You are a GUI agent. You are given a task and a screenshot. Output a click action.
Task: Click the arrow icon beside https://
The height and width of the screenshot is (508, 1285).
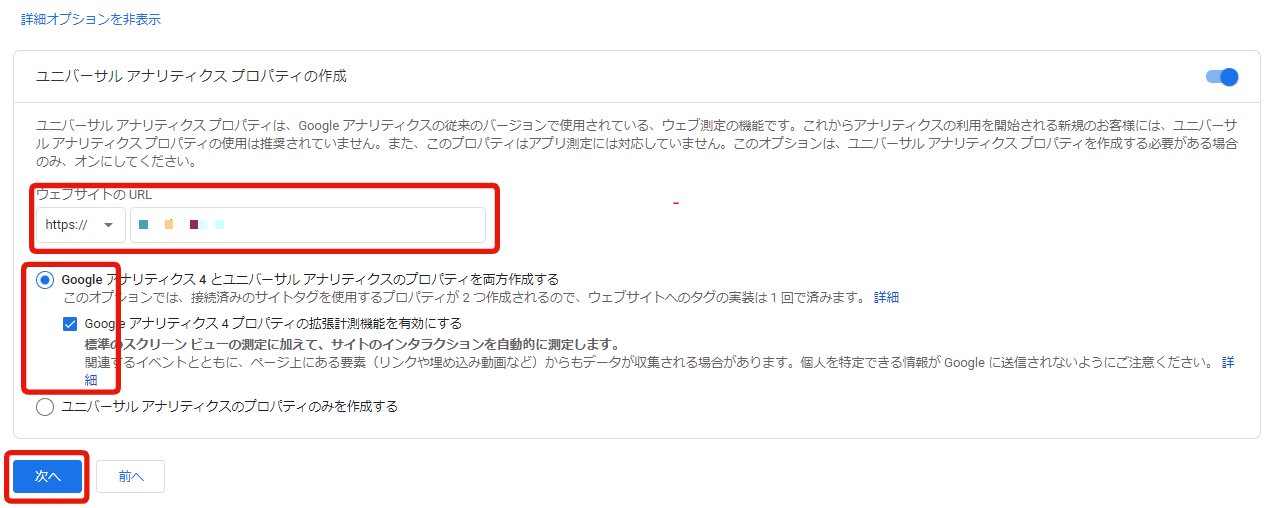pos(108,225)
